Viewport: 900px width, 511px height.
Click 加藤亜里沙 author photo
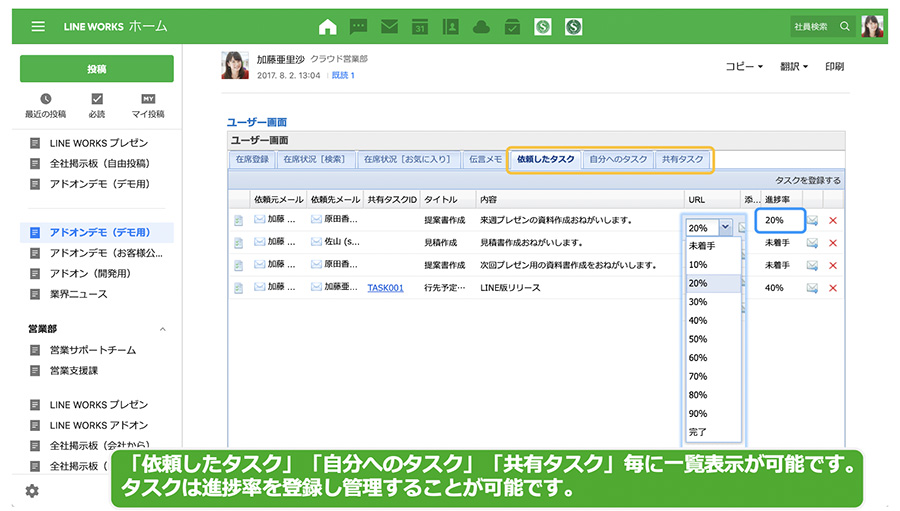235,65
